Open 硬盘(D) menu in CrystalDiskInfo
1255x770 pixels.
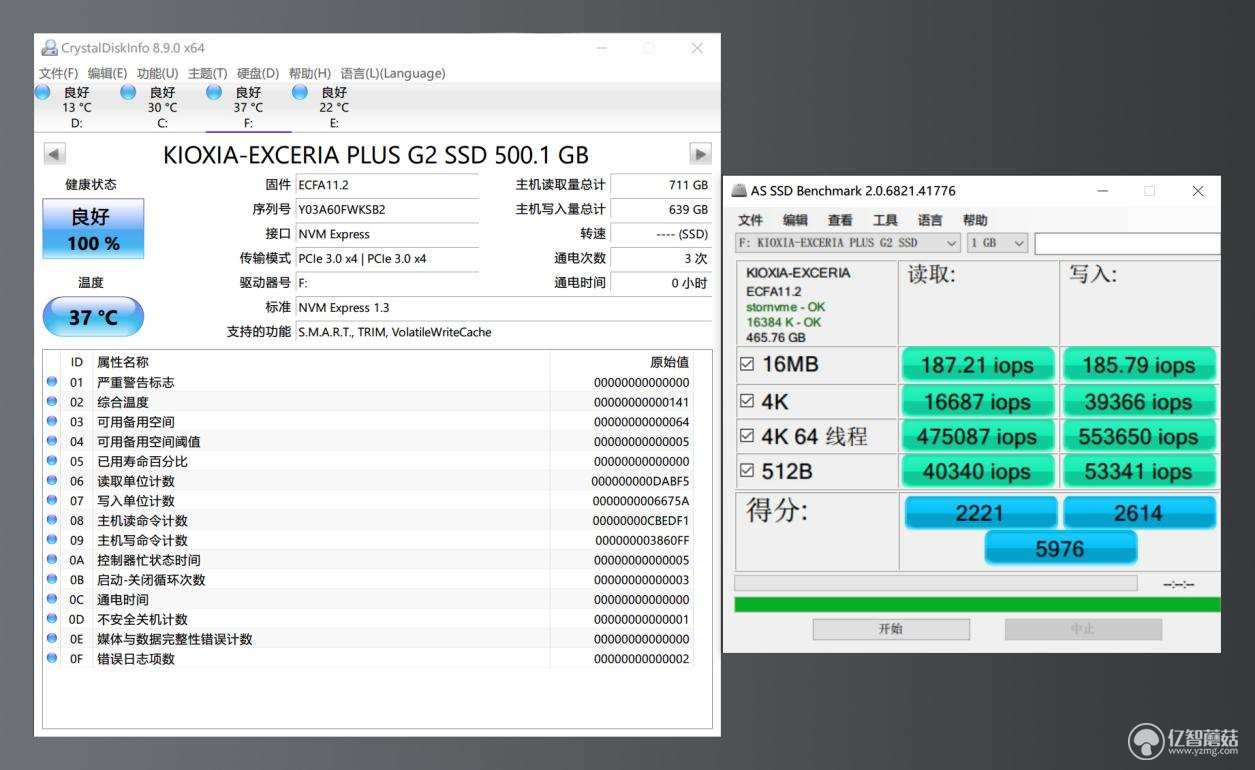(x=258, y=73)
